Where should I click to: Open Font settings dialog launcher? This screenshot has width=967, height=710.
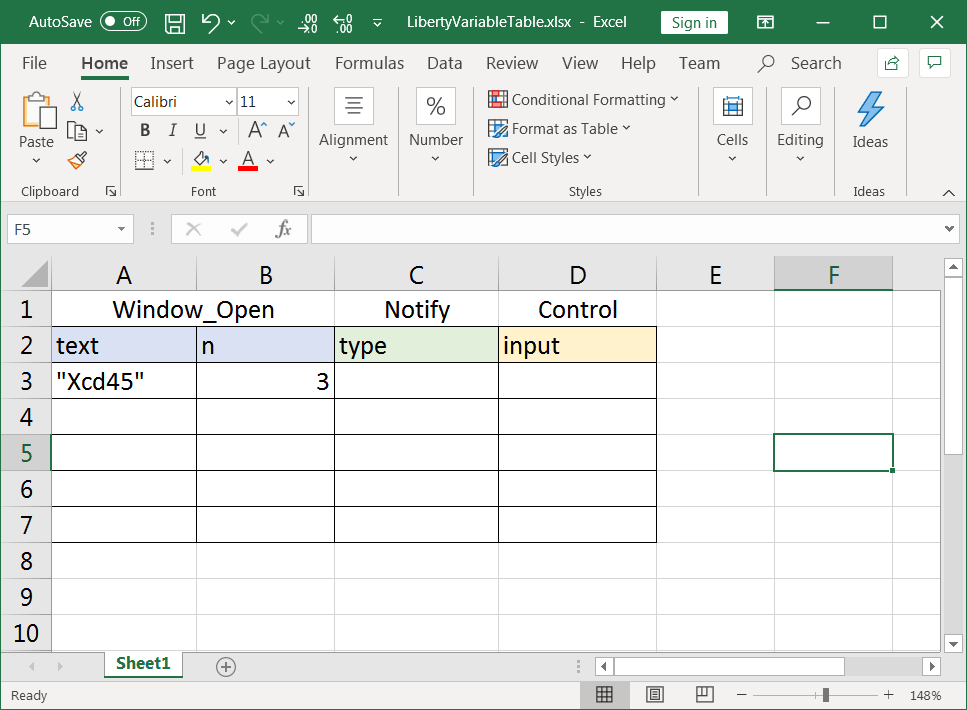(x=299, y=191)
